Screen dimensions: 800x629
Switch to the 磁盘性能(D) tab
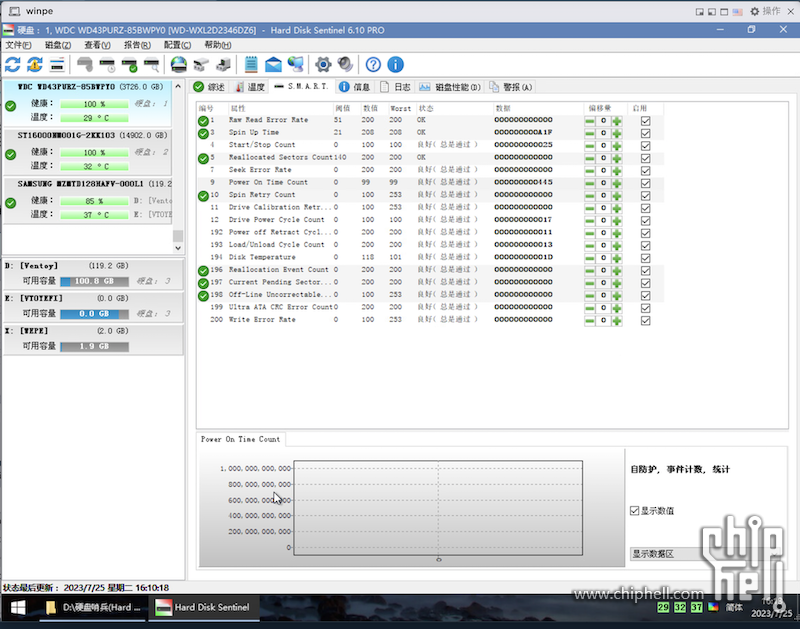click(x=449, y=87)
